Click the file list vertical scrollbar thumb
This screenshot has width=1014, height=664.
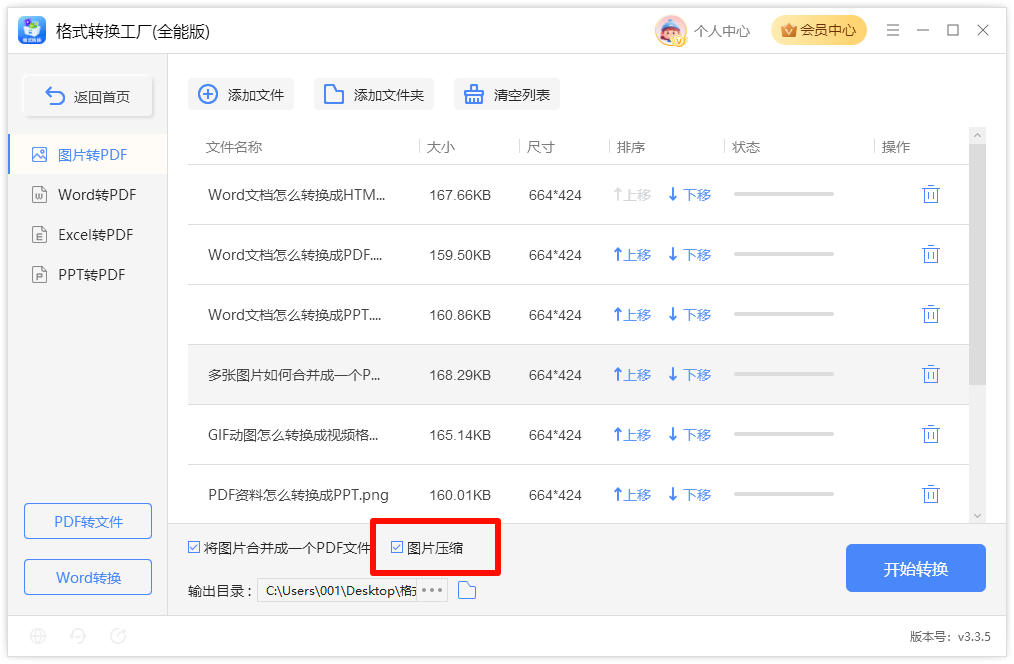point(977,264)
